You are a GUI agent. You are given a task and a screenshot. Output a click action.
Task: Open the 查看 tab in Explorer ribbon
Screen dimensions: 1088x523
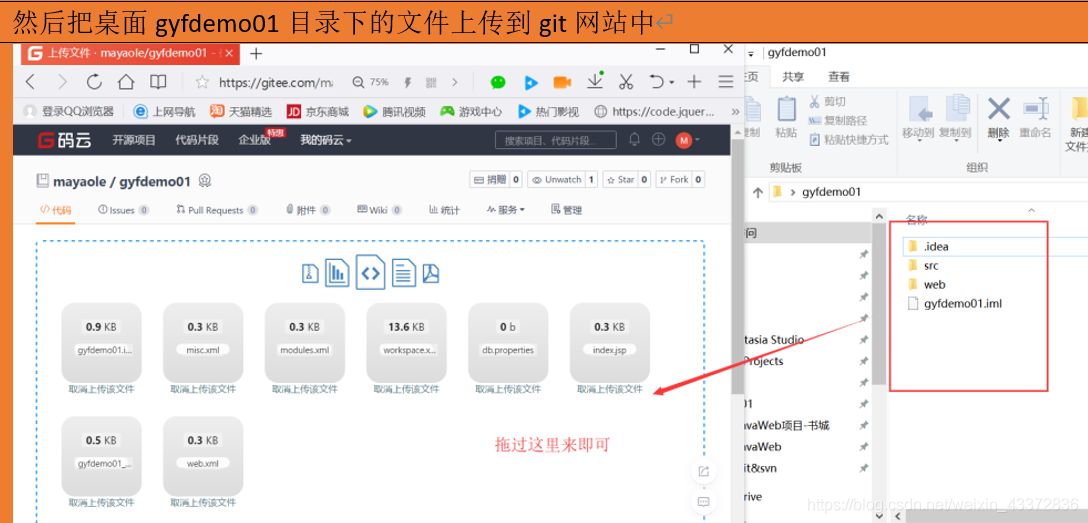(x=839, y=77)
